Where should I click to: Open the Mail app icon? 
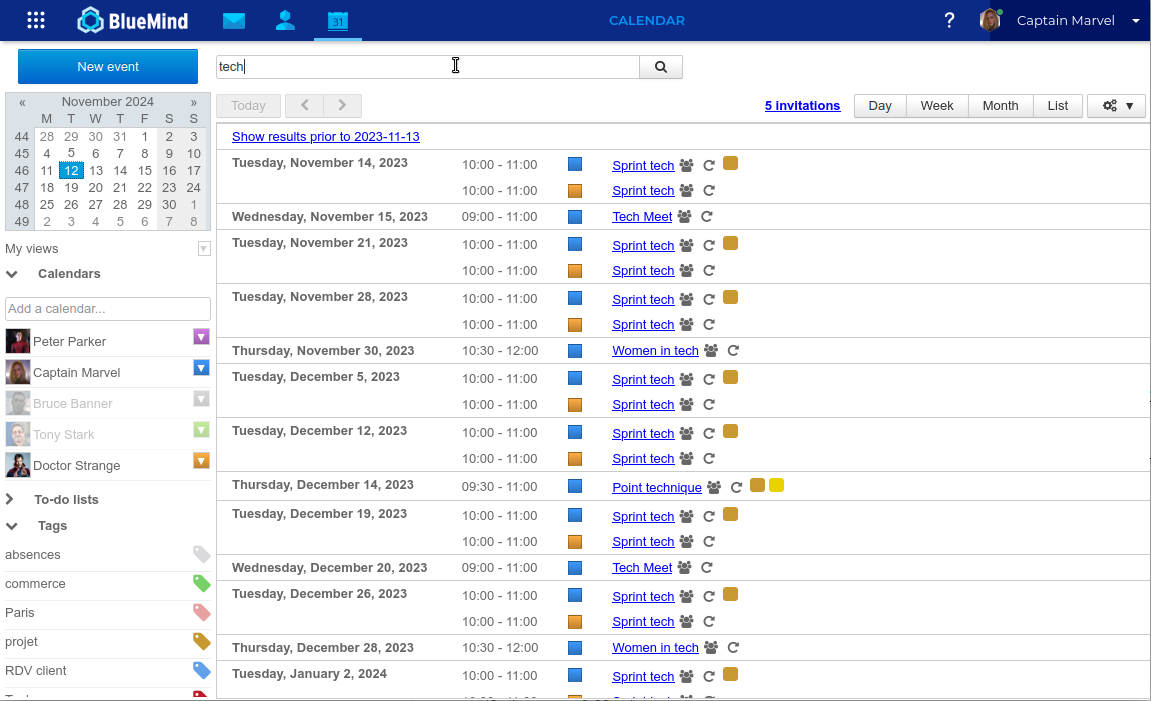click(x=234, y=21)
